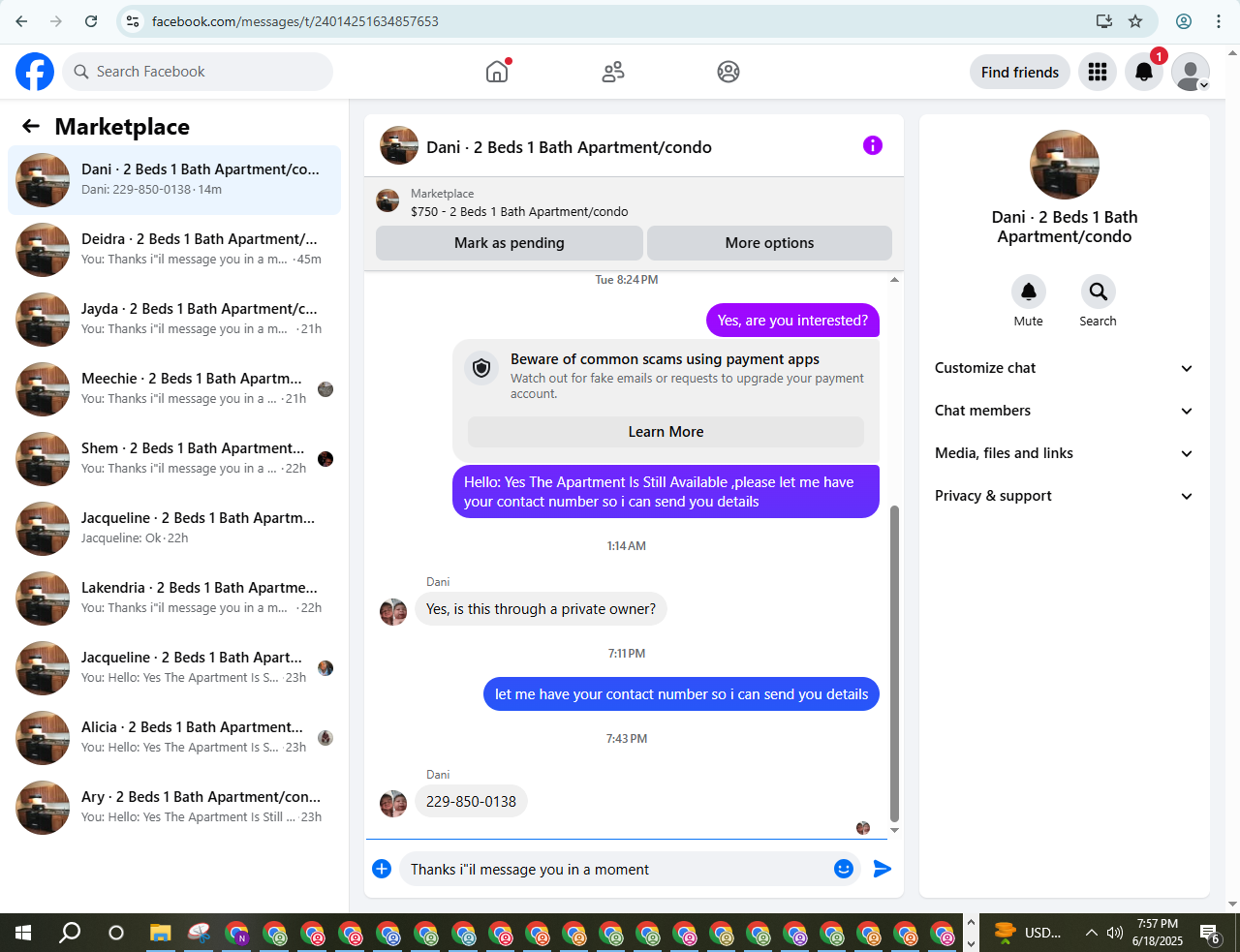This screenshot has width=1240, height=952.
Task: Expand the Chat members section
Action: click(x=1064, y=411)
